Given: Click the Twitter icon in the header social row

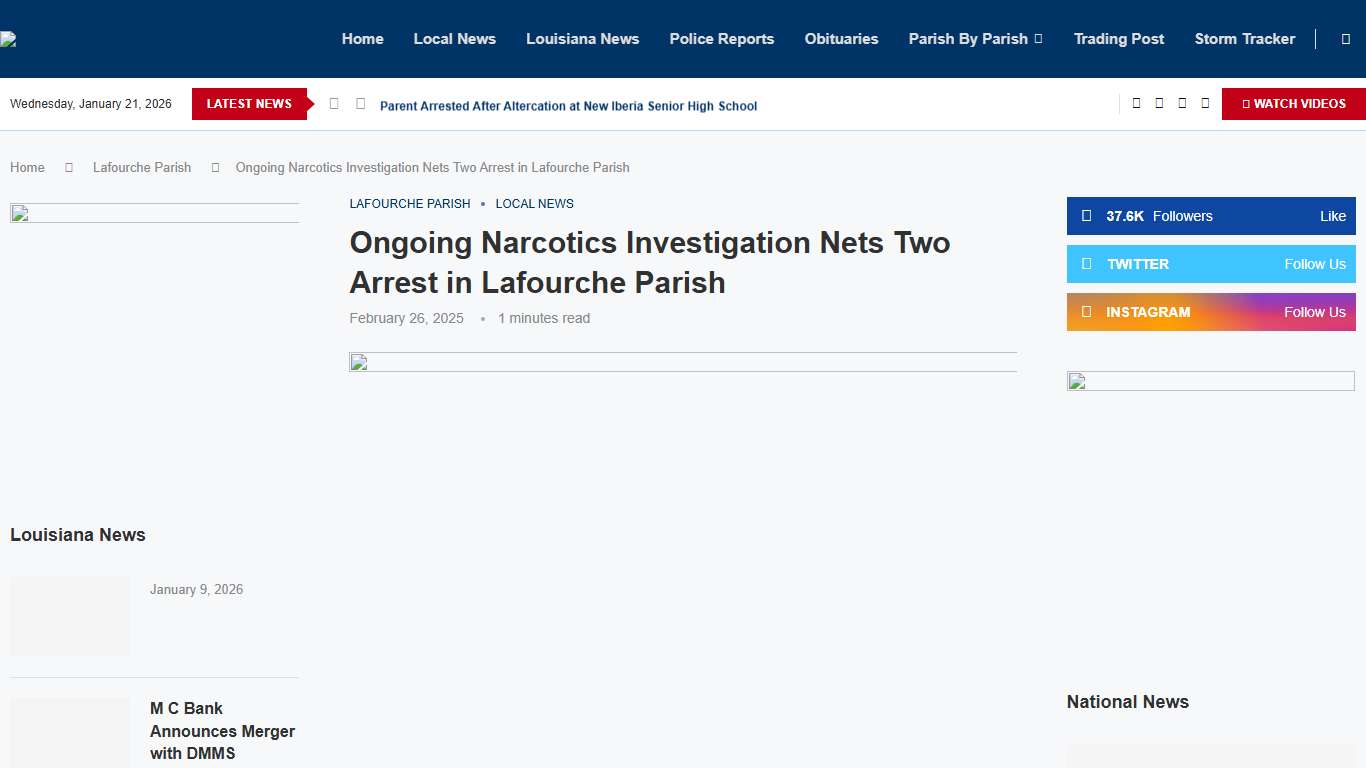Looking at the screenshot, I should click(1159, 103).
